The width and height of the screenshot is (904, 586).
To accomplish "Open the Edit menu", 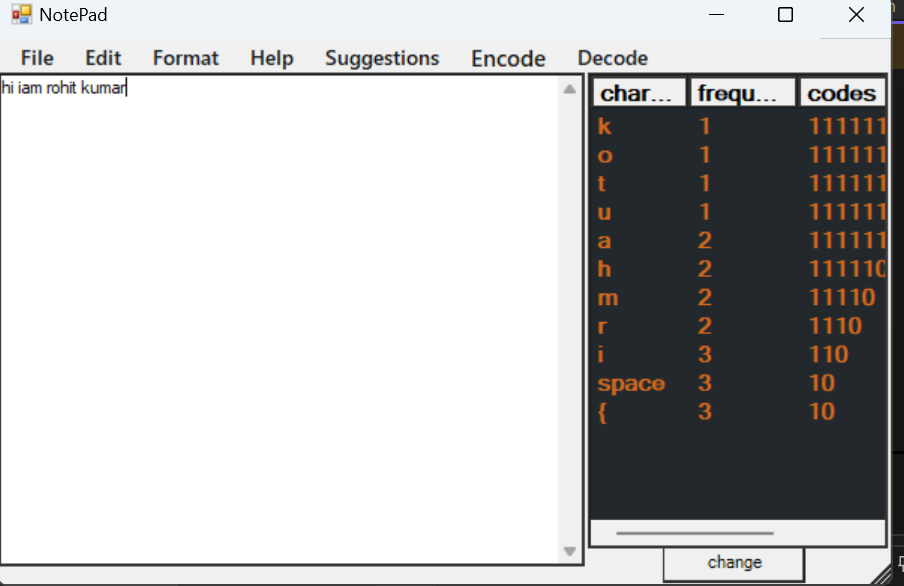I will 102,57.
